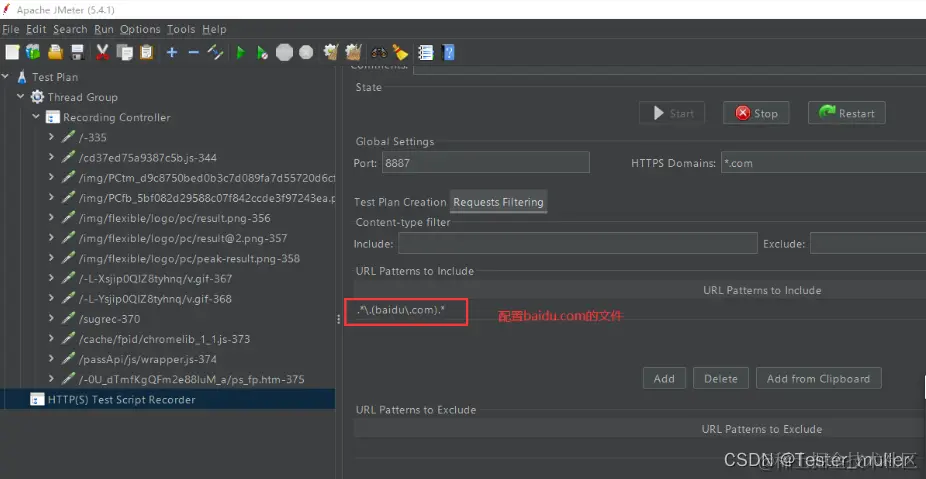Screen dimensions: 926x479
Task: Click the Recording Controller icon
Action: pyautogui.click(x=53, y=117)
